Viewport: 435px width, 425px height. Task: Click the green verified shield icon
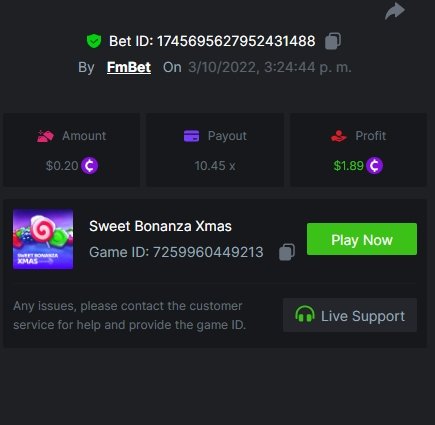coord(94,41)
